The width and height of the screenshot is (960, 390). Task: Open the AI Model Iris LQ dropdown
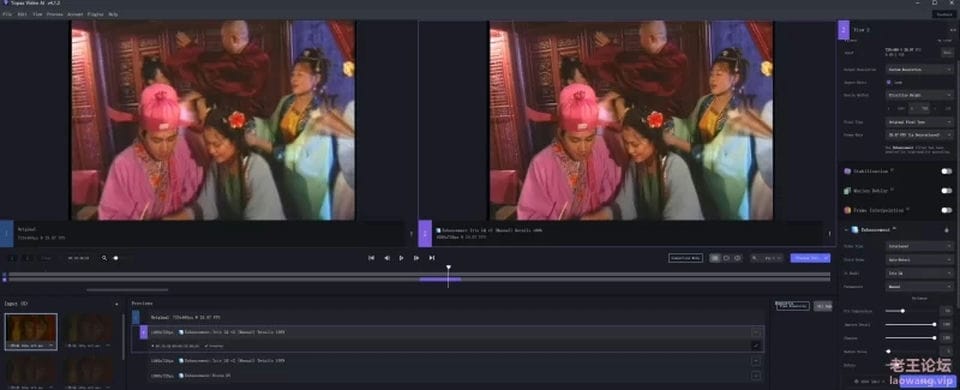pyautogui.click(x=919, y=272)
